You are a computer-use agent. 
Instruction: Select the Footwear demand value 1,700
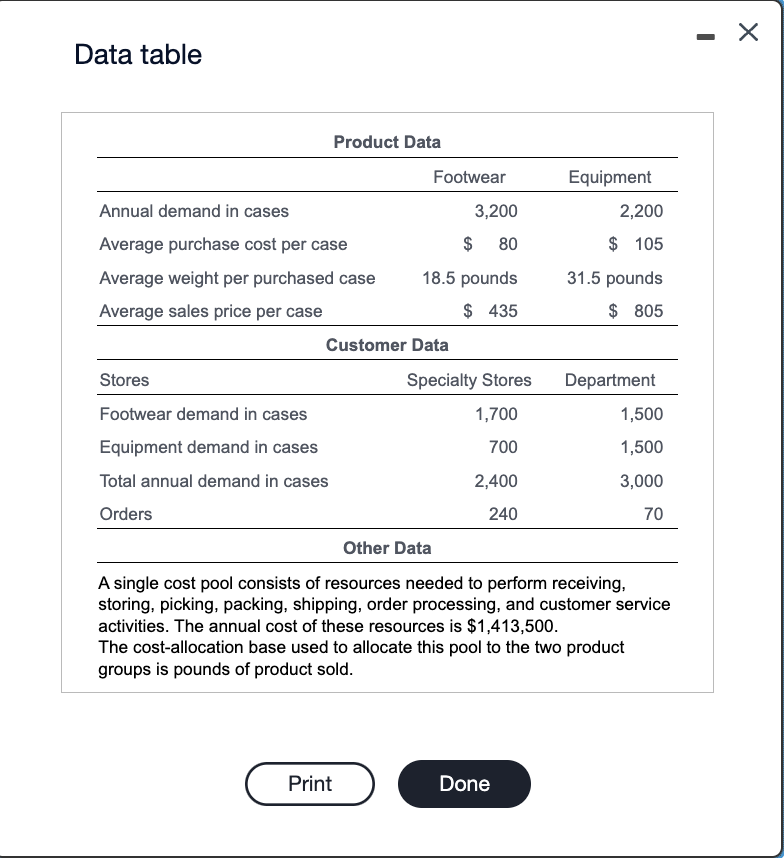pos(497,413)
